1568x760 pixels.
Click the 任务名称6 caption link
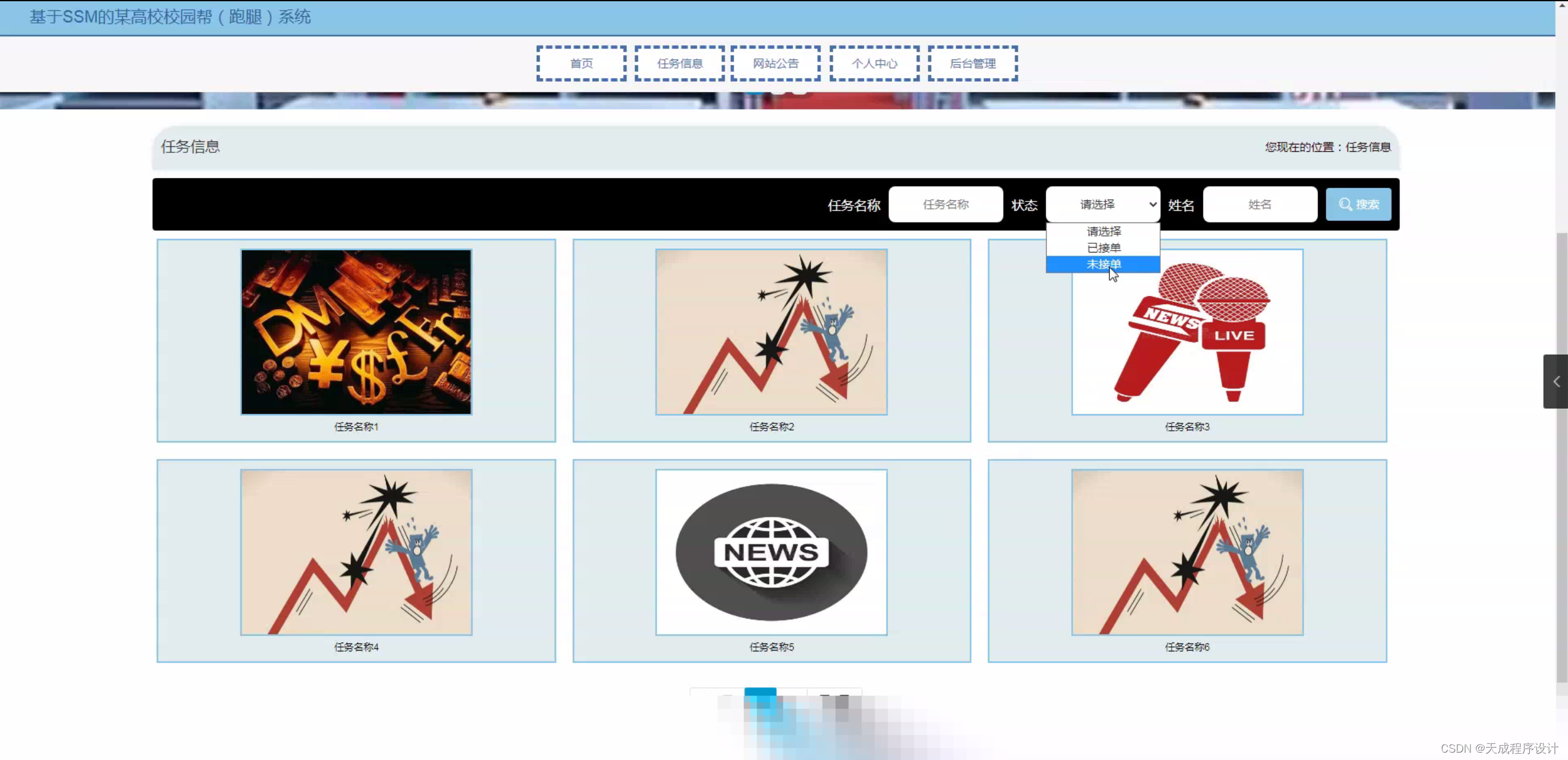coord(1187,647)
